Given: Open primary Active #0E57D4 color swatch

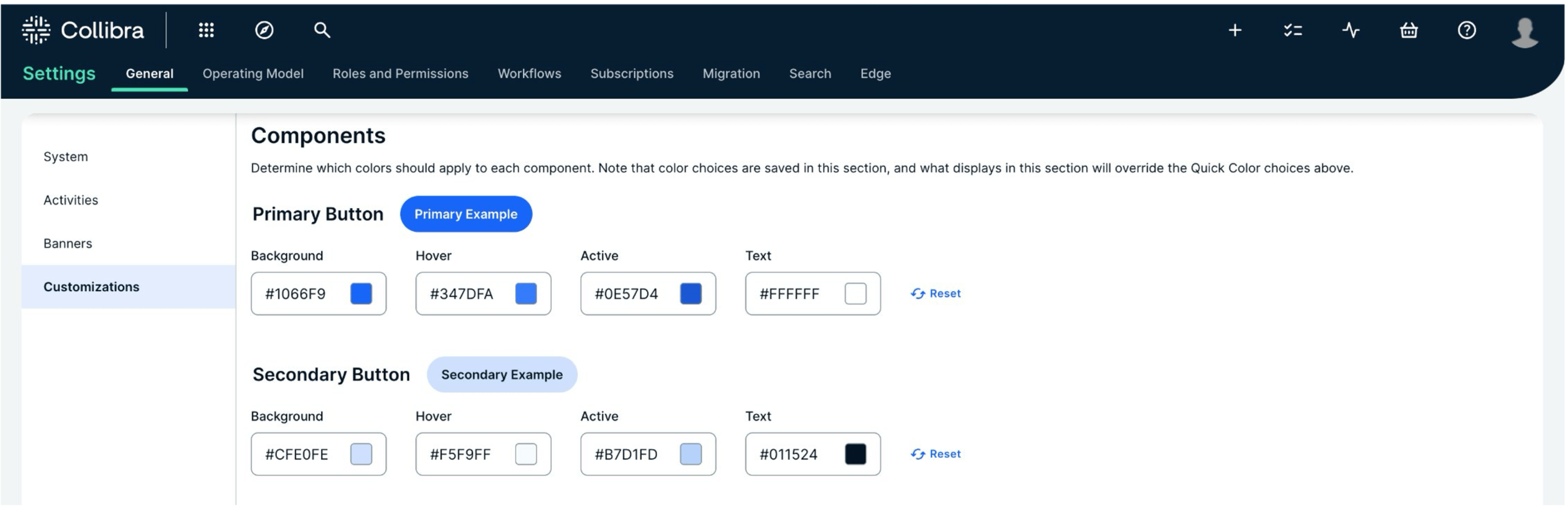Looking at the screenshot, I should (691, 294).
